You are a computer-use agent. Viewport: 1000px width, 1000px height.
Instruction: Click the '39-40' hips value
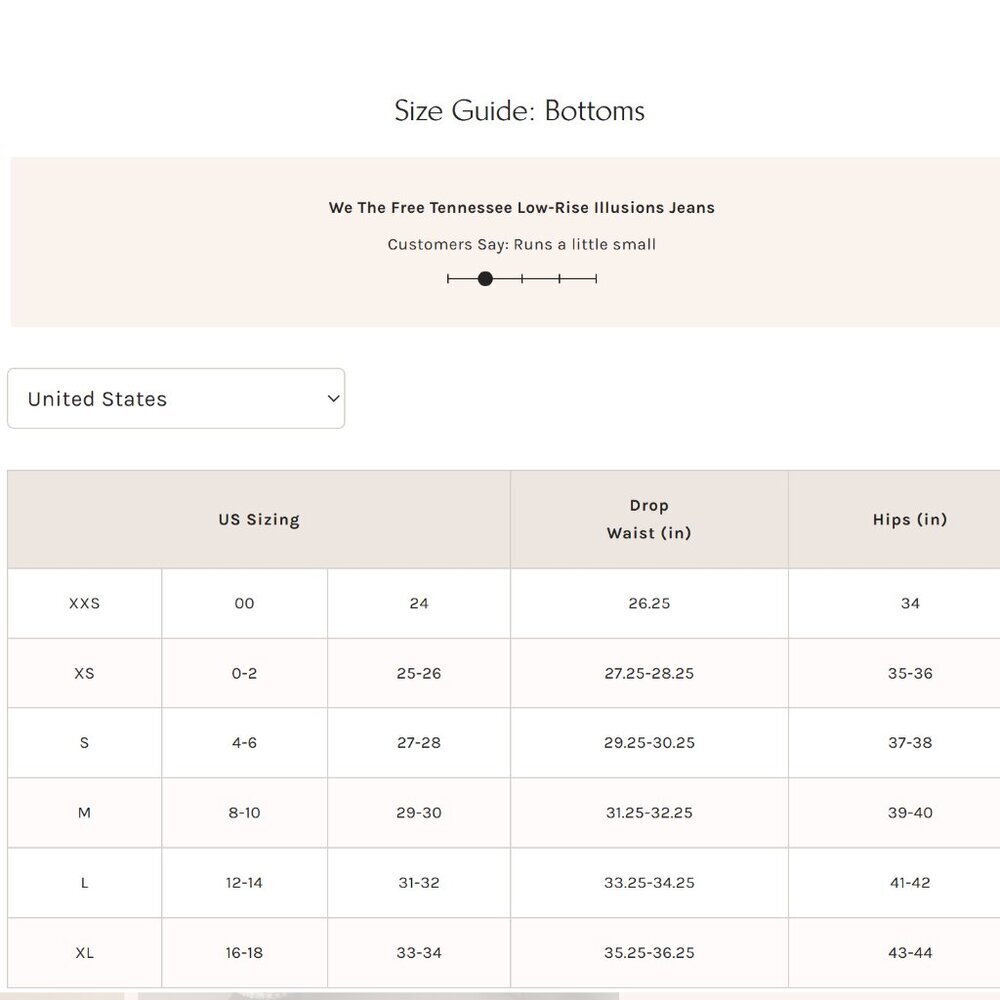coord(910,813)
